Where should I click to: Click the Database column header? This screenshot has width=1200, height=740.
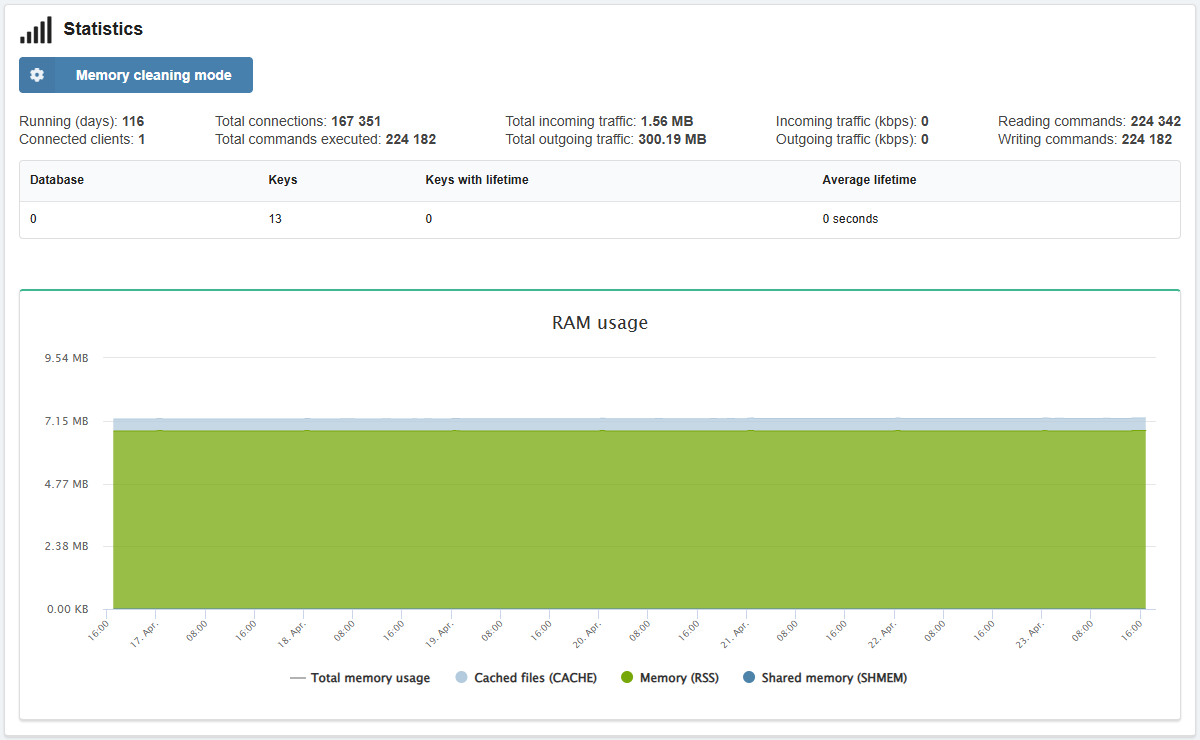57,180
